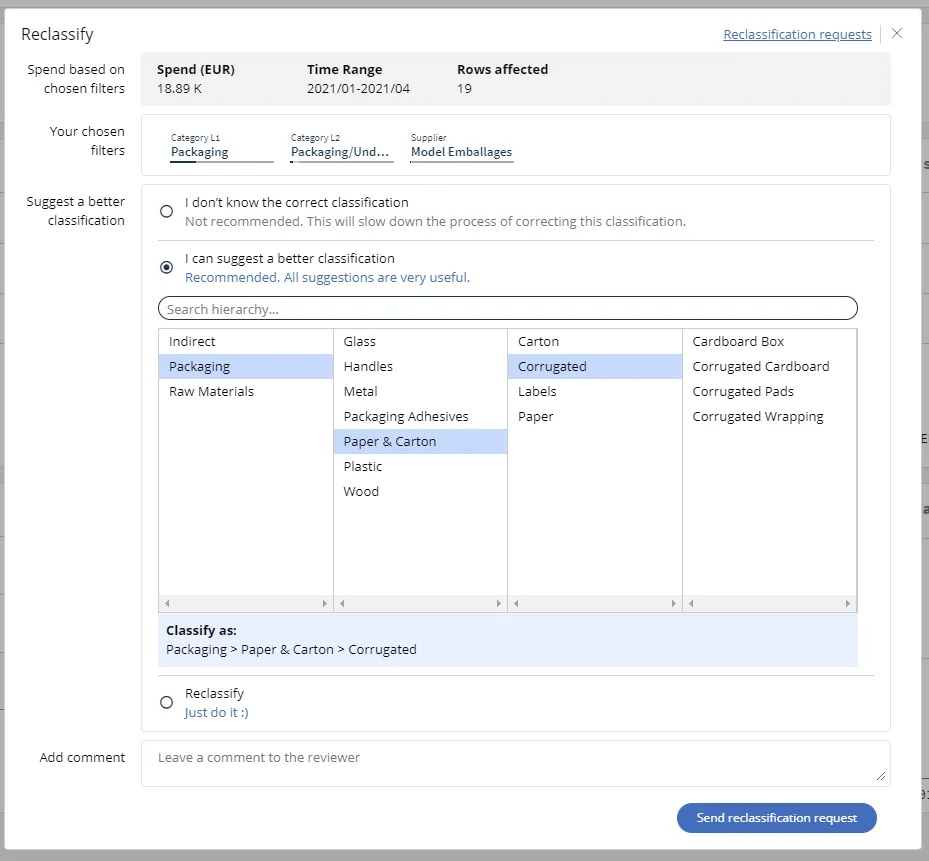This screenshot has width=929, height=861.
Task: Select Raw Materials category
Action: 211,392
